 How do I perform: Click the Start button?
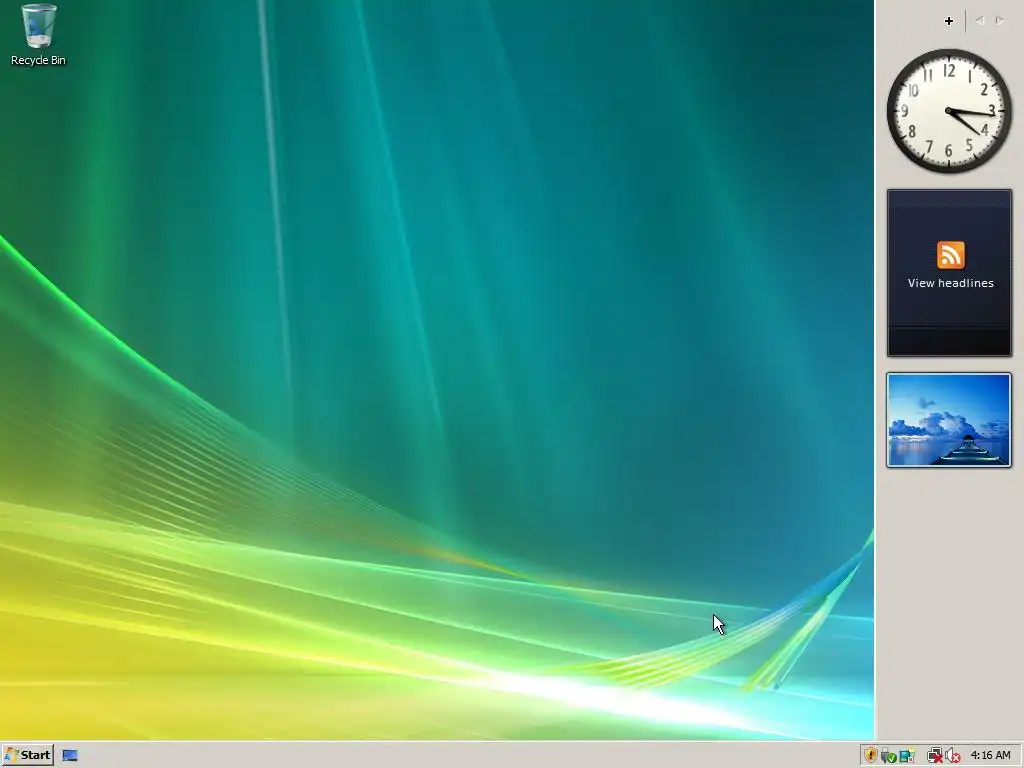27,755
